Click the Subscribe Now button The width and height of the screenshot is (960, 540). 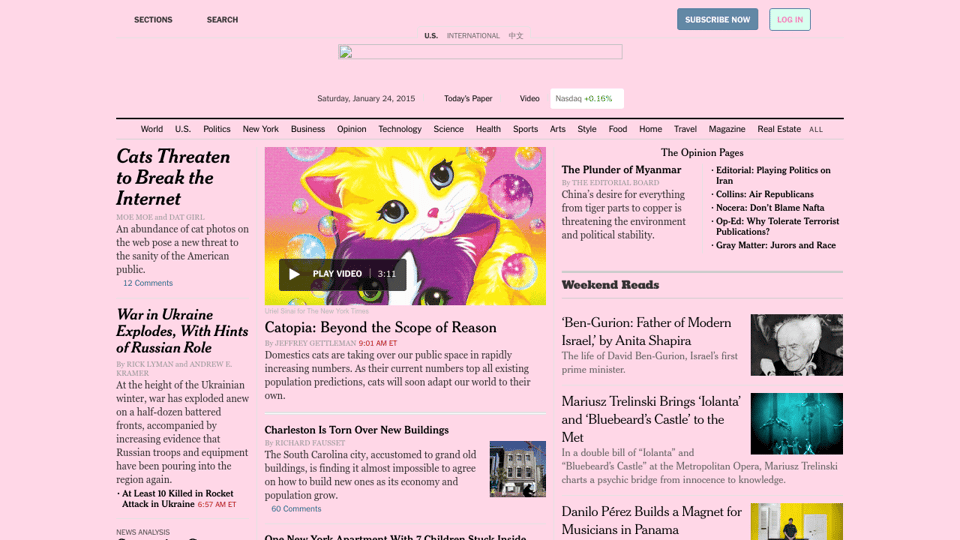coord(717,19)
